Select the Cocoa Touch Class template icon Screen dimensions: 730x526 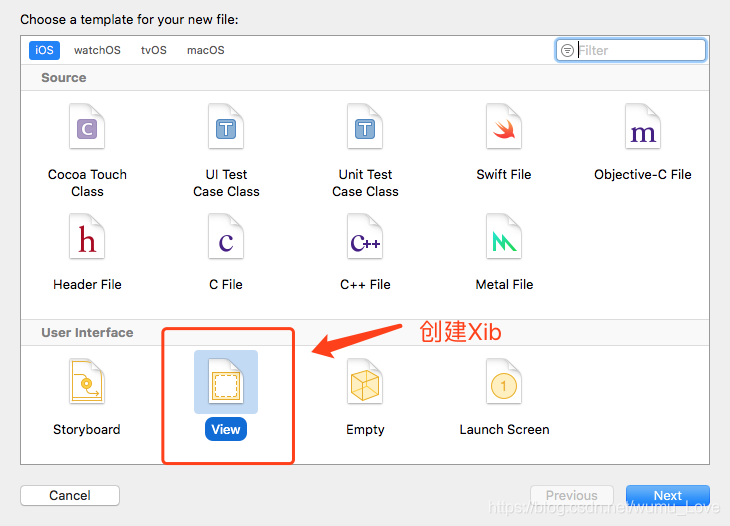87,126
